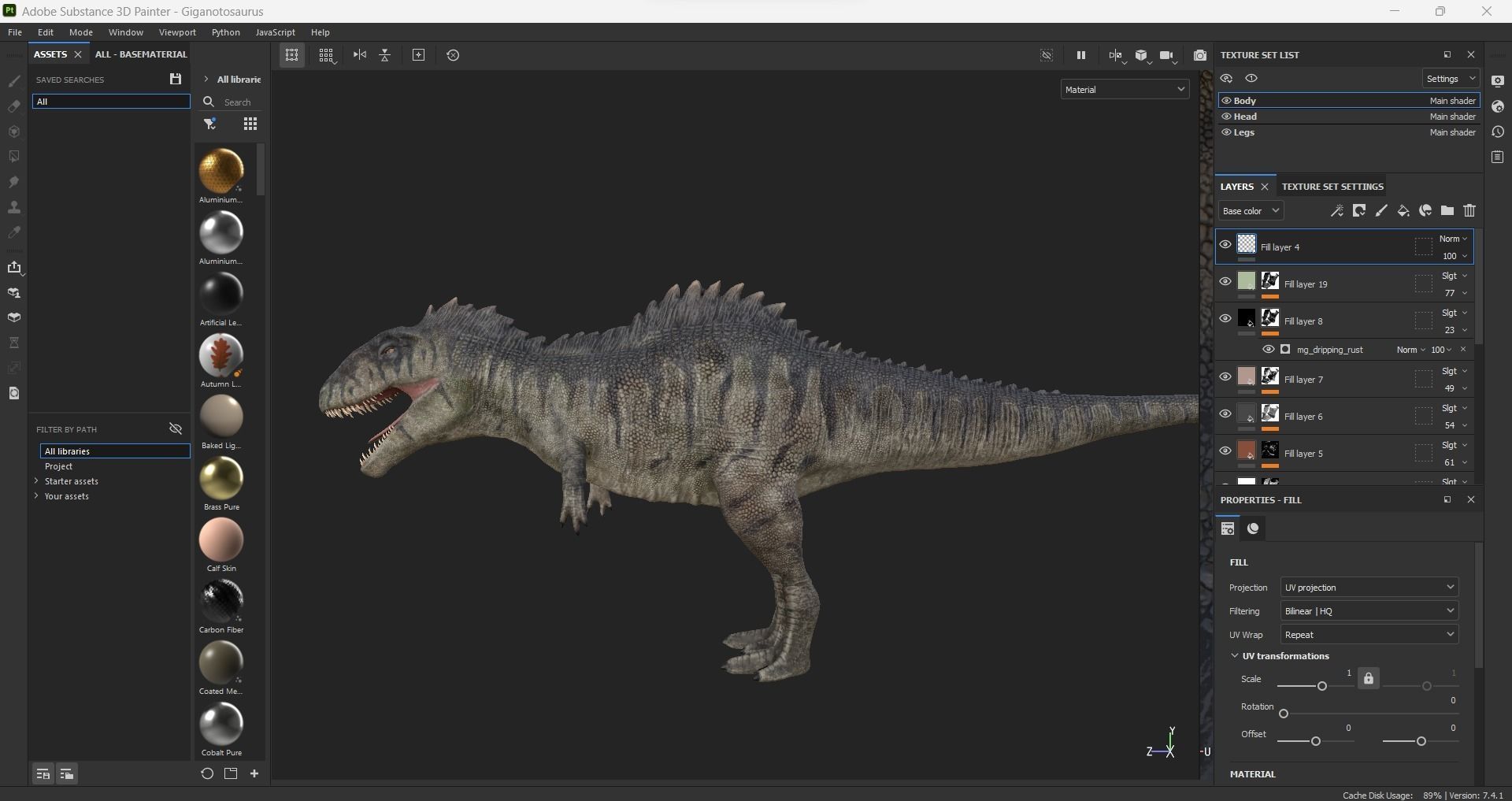1512x801 pixels.
Task: Select the Paint brush tool
Action: pos(14,81)
